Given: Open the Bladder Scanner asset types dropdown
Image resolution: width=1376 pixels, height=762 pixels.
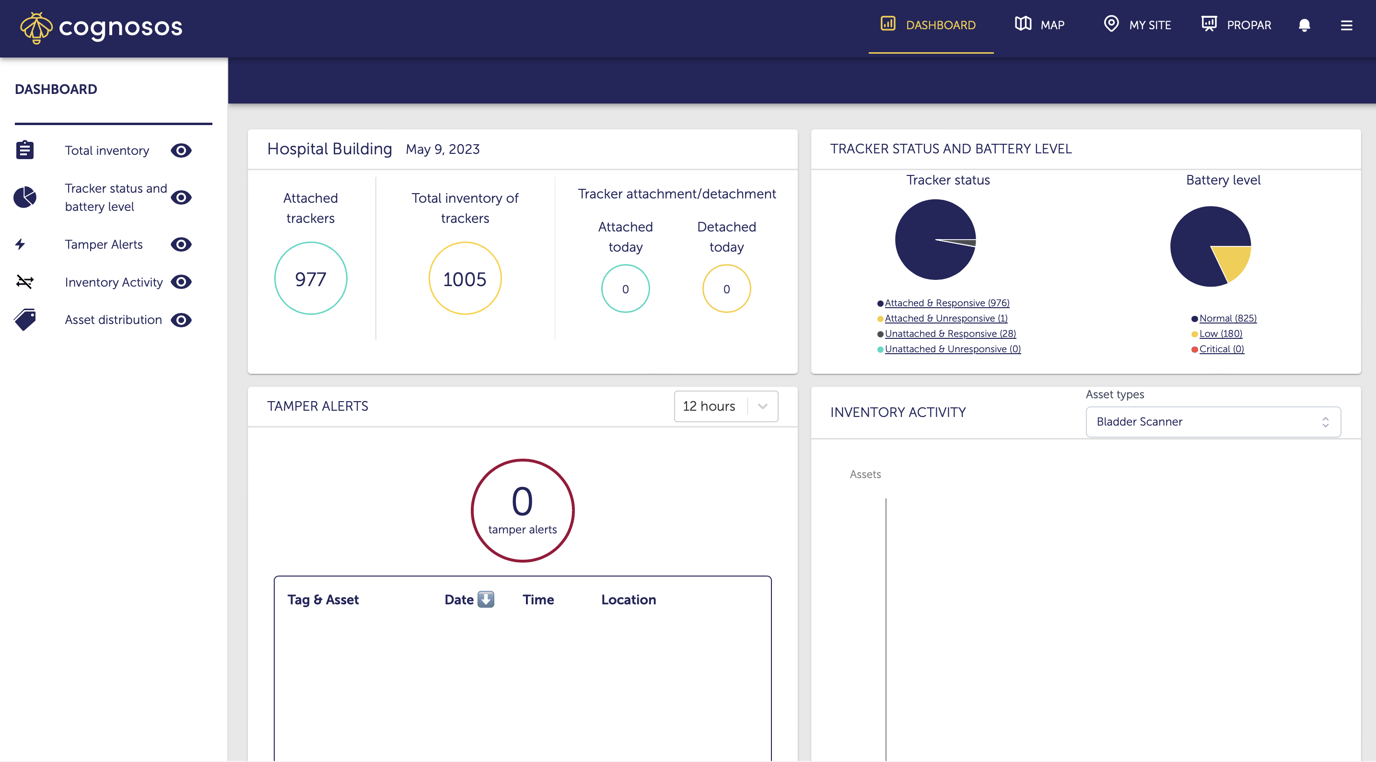Looking at the screenshot, I should pos(1213,421).
